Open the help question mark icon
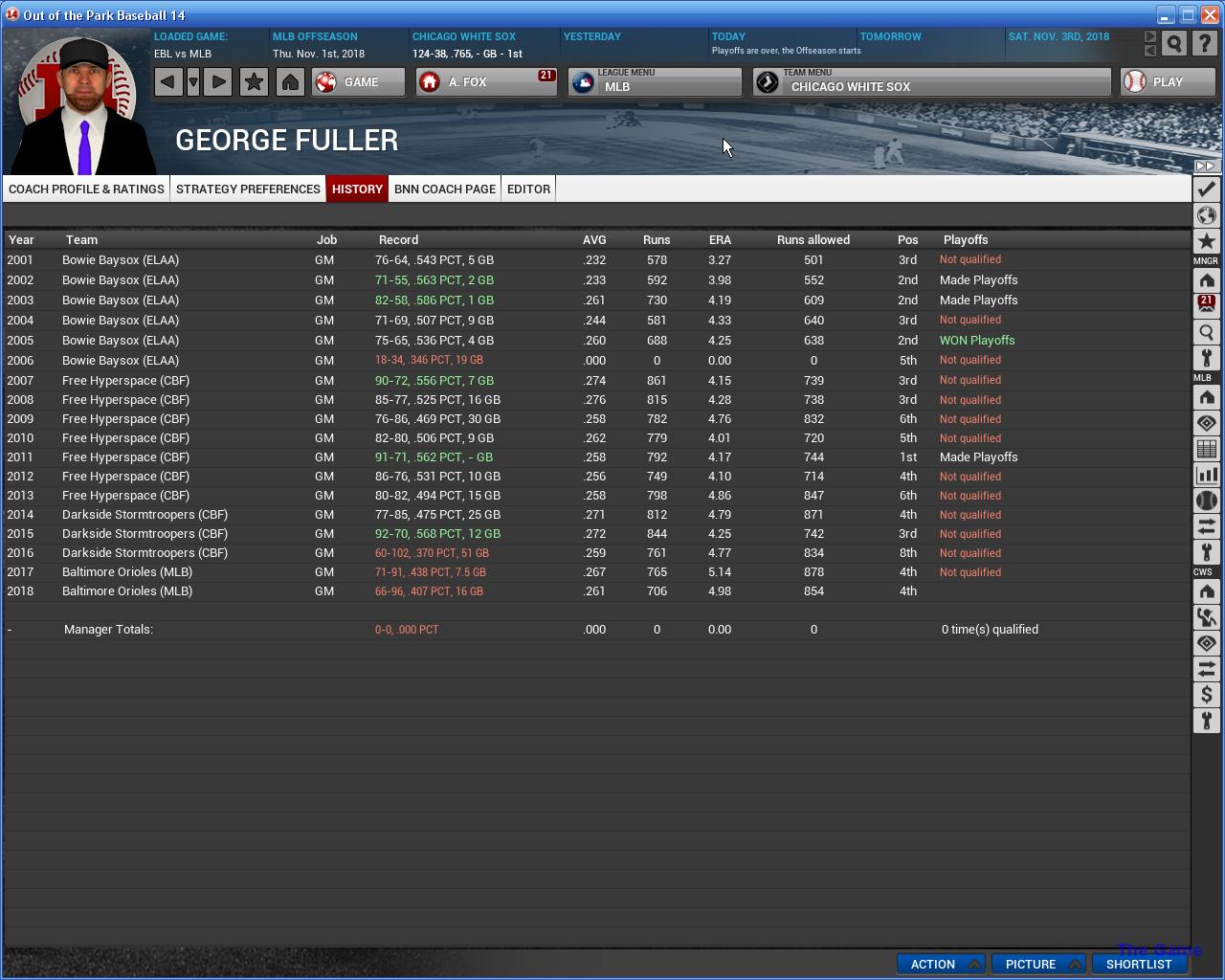The height and width of the screenshot is (980, 1225). 1204,44
